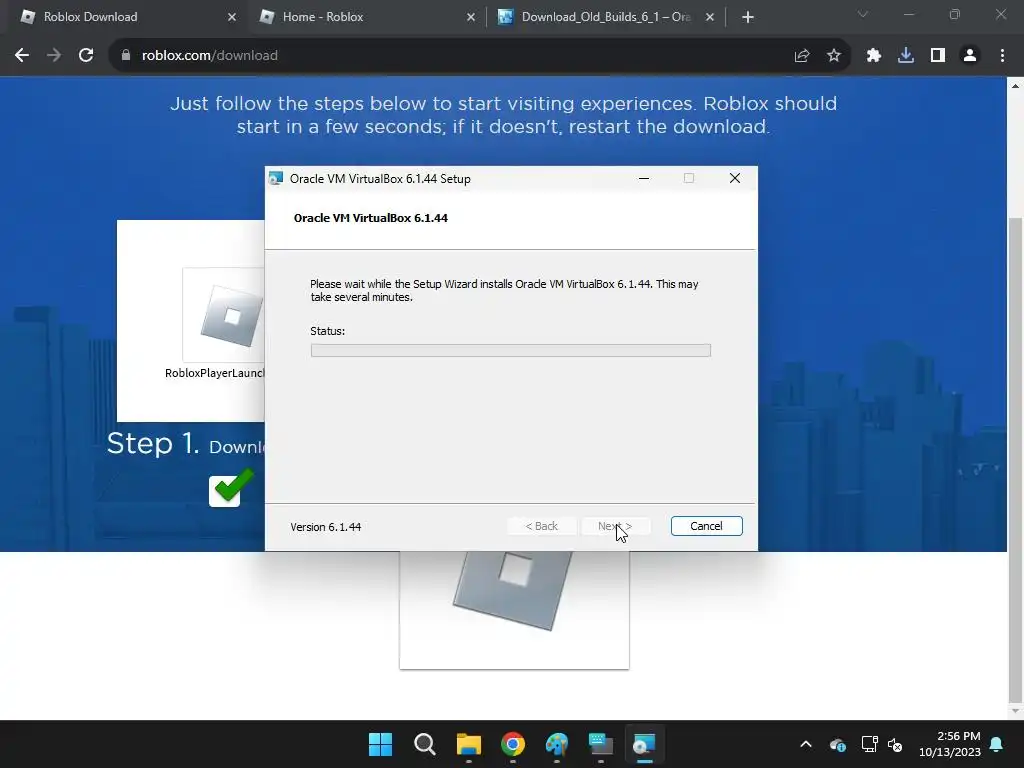The width and height of the screenshot is (1024, 768).
Task: Bookmark this page with the star icon
Action: (834, 56)
